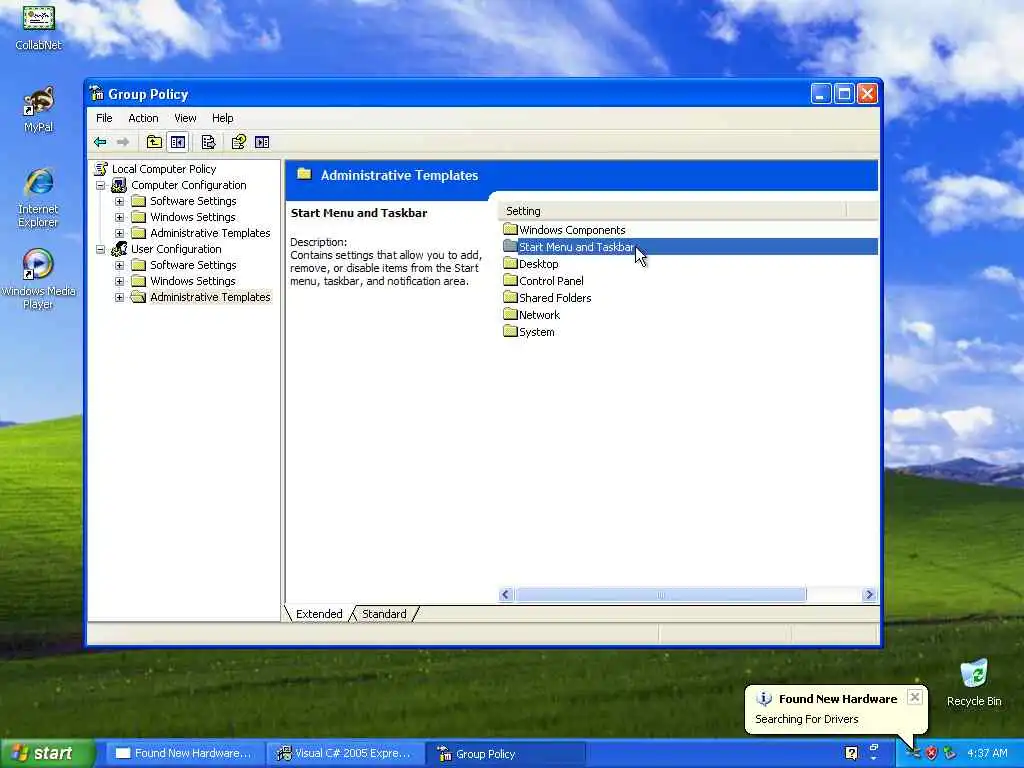Open the File menu

[x=104, y=118]
